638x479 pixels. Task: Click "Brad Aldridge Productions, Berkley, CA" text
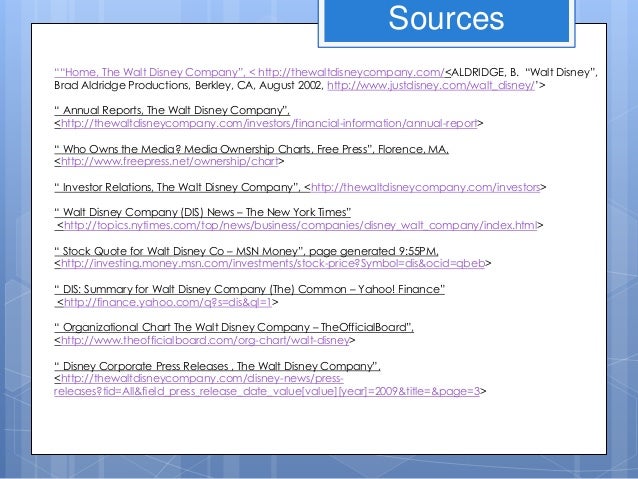point(155,85)
